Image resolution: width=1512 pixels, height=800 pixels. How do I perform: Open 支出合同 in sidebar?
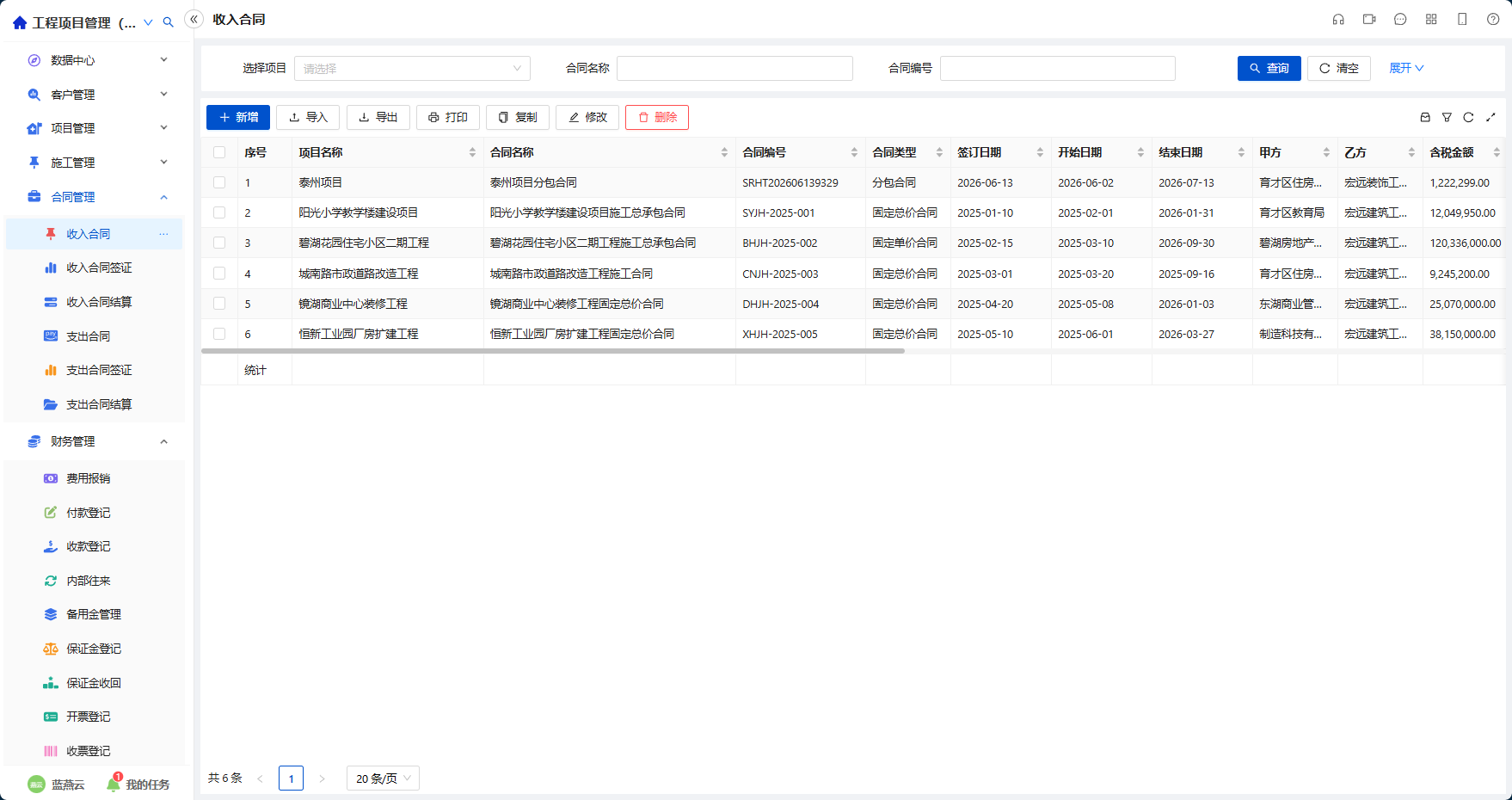pos(95,336)
